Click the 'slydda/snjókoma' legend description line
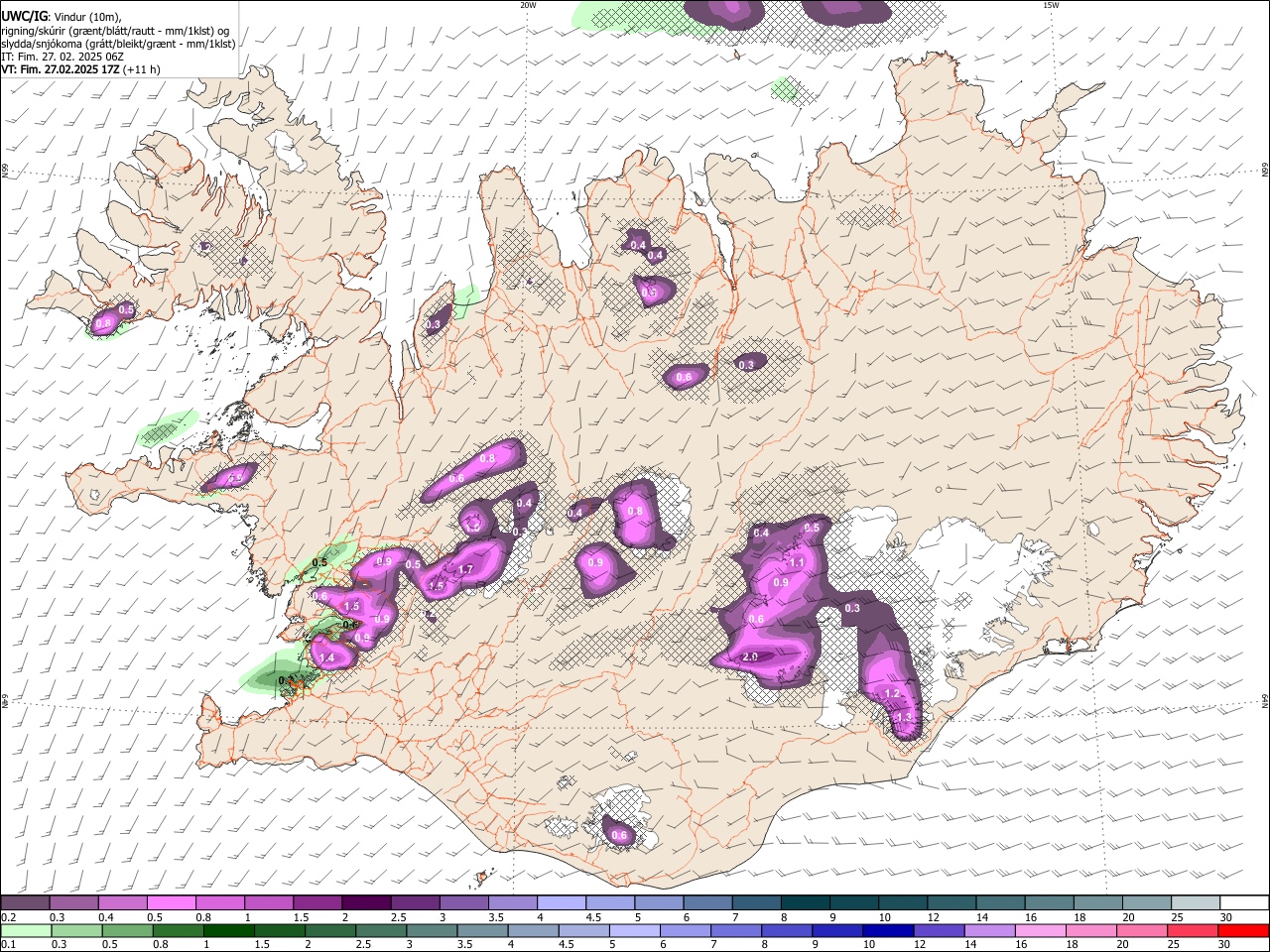Screen dimensions: 1270x952 click(x=118, y=44)
